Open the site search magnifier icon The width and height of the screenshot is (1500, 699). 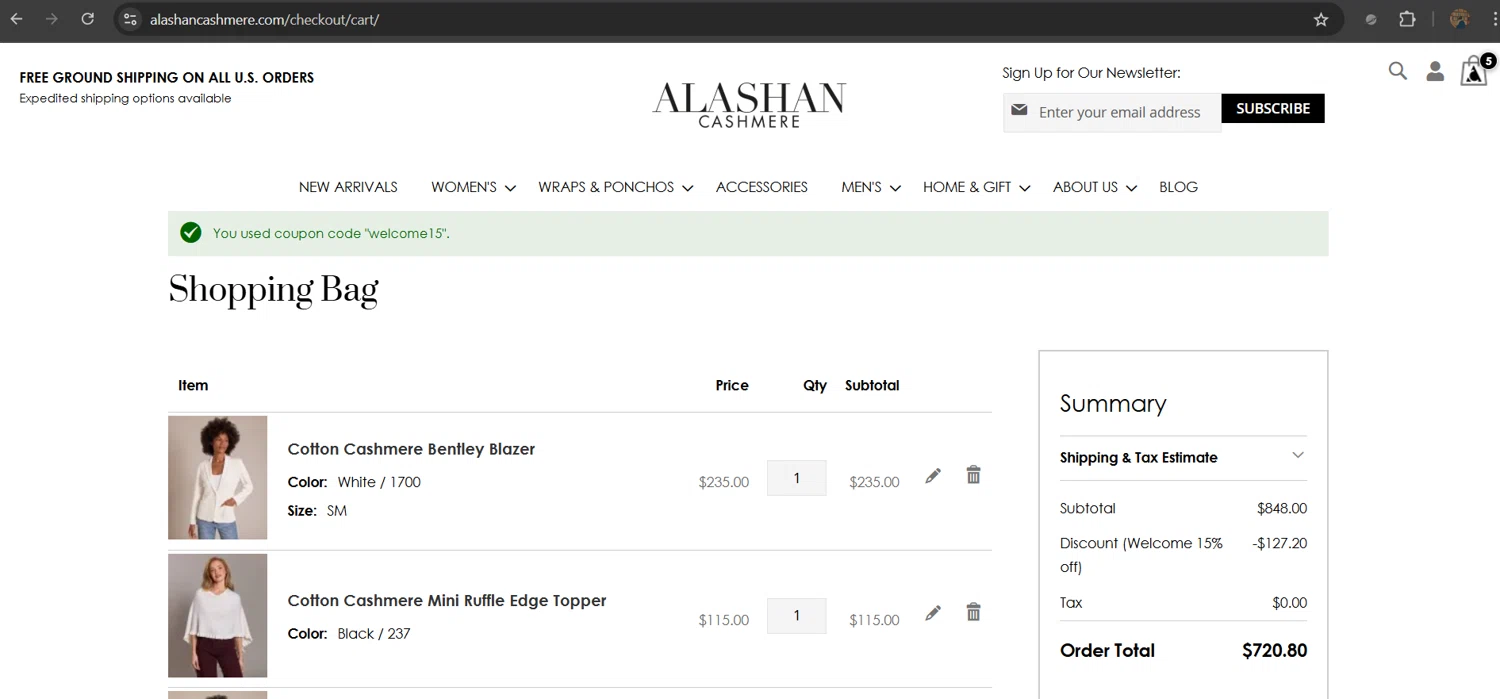[x=1398, y=71]
